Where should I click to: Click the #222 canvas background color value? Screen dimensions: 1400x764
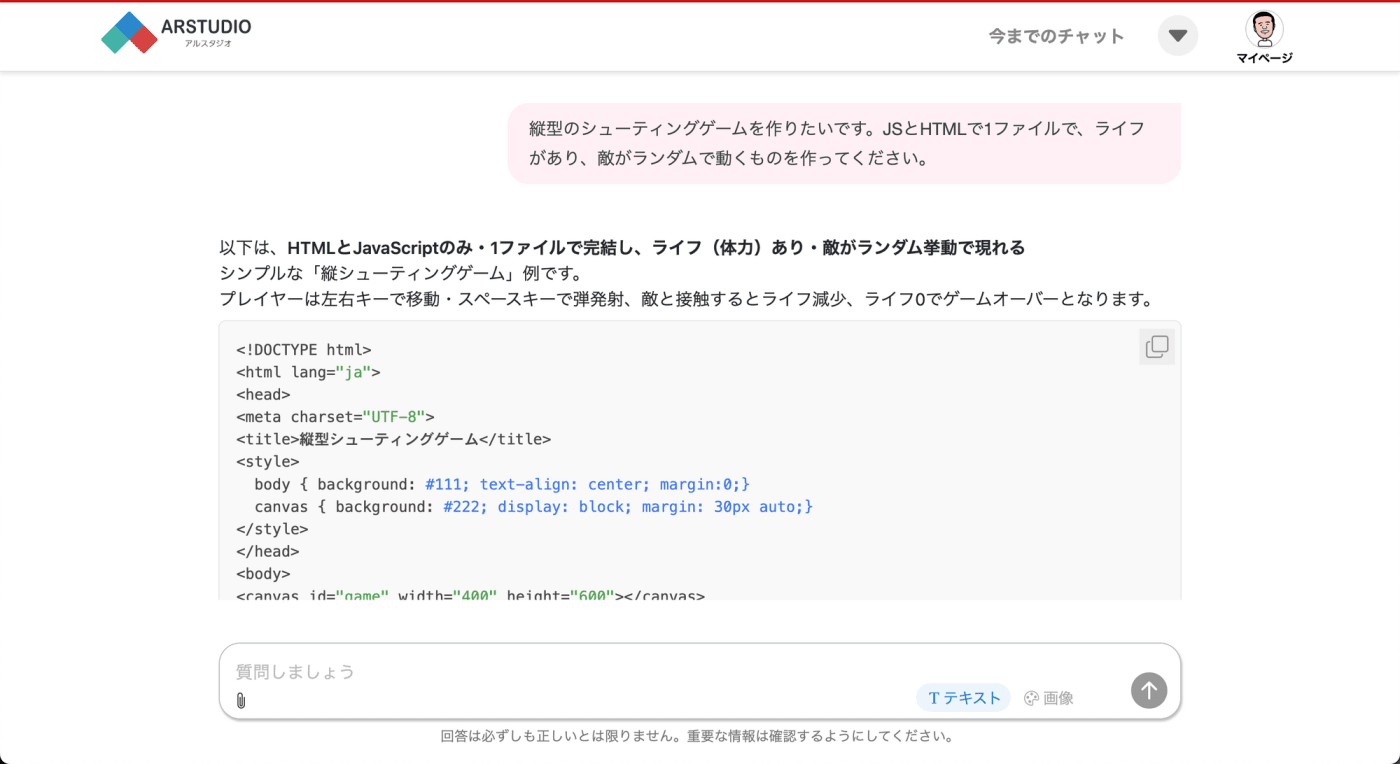(465, 507)
